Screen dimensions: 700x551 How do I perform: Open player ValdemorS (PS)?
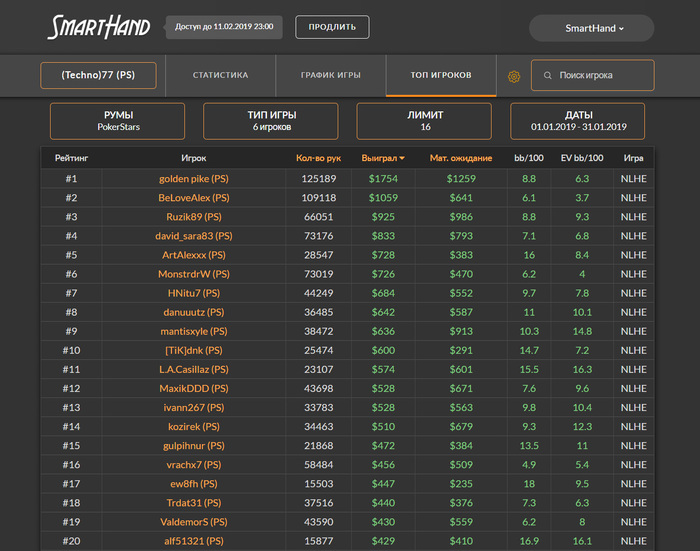pyautogui.click(x=194, y=522)
